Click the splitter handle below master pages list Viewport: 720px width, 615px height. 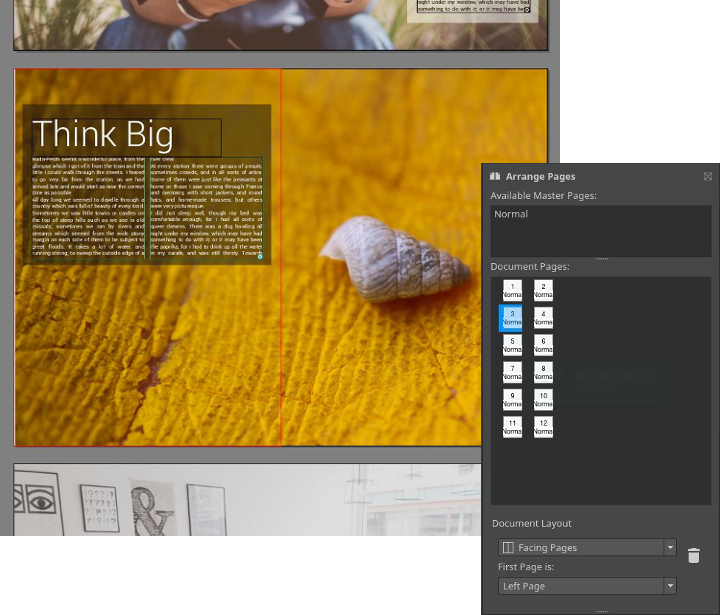601,259
